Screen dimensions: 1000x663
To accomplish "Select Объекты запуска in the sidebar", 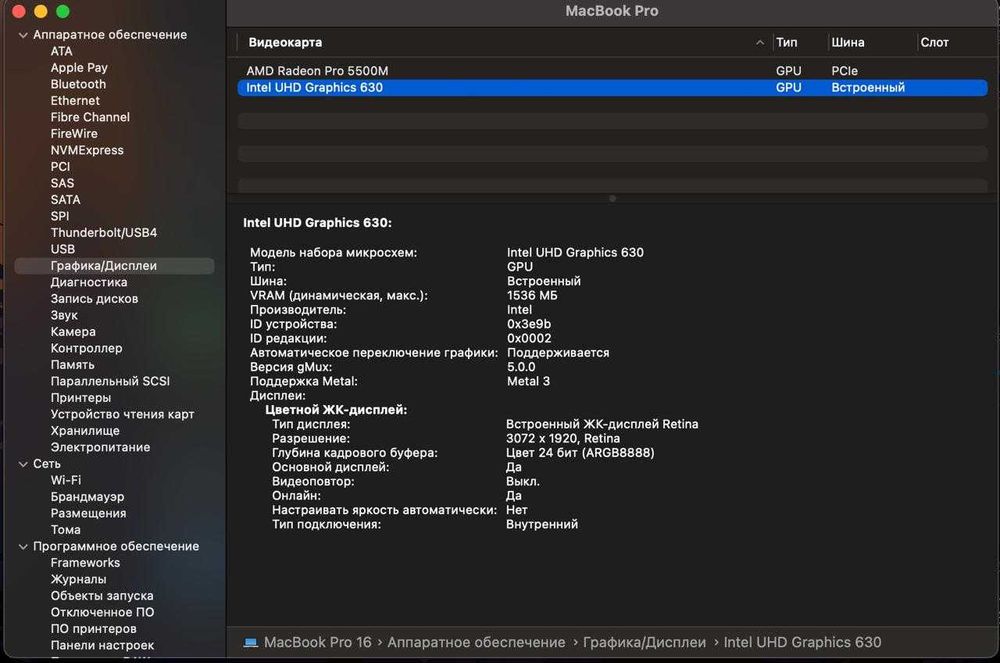I will 102,596.
